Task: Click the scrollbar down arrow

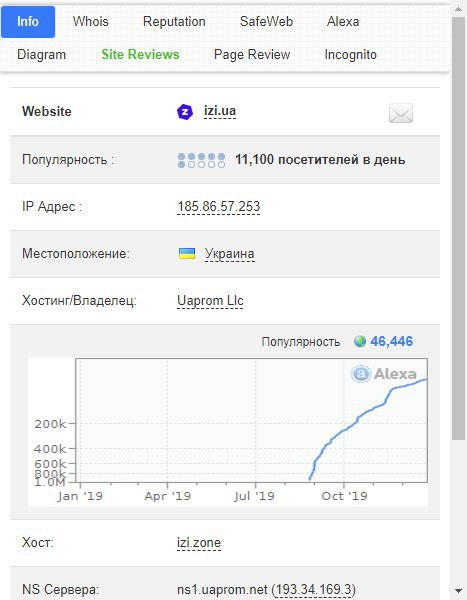Action: pyautogui.click(x=459, y=590)
